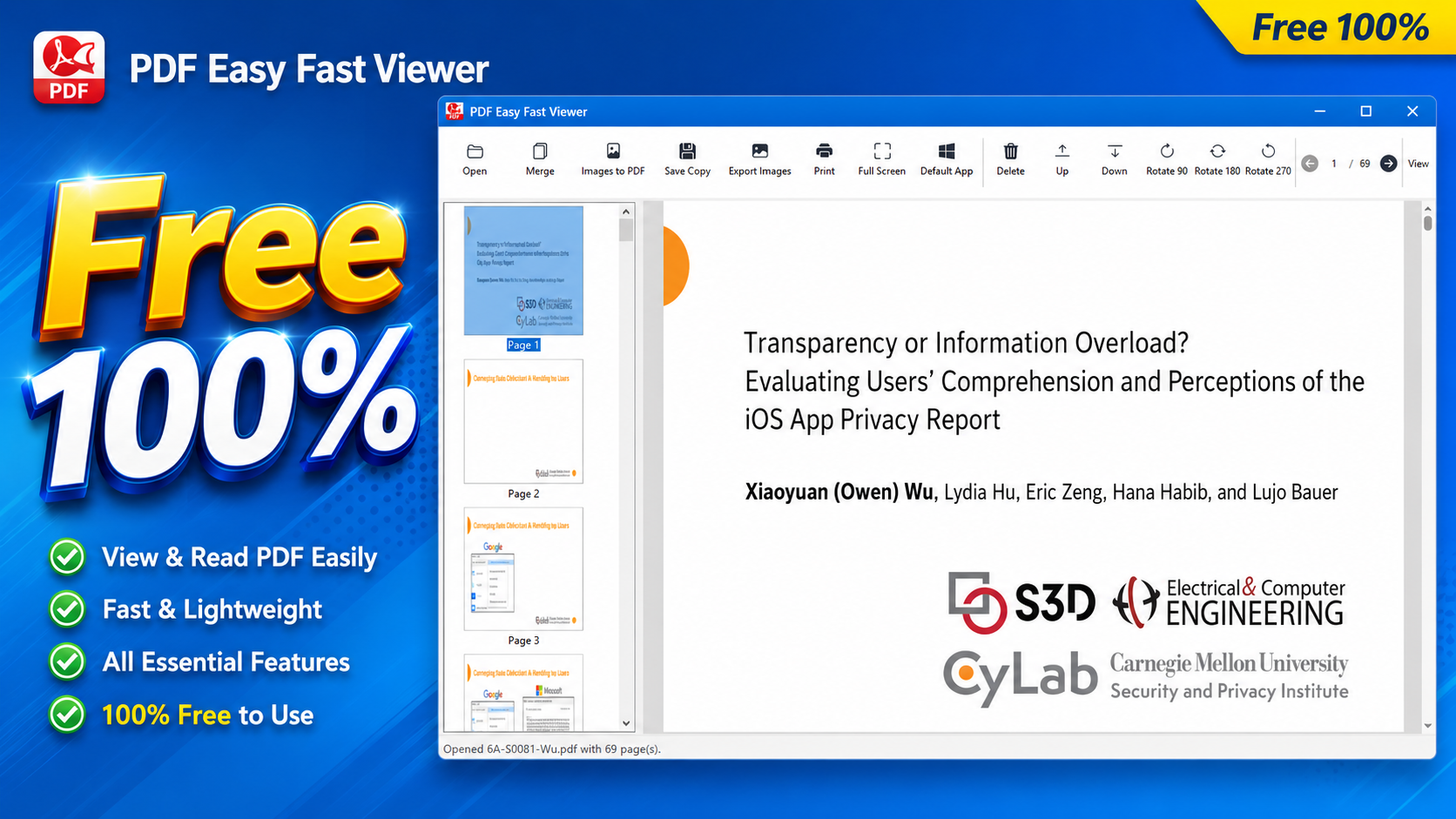
Task: Click the document view scroll-up arrow
Action: click(1427, 209)
